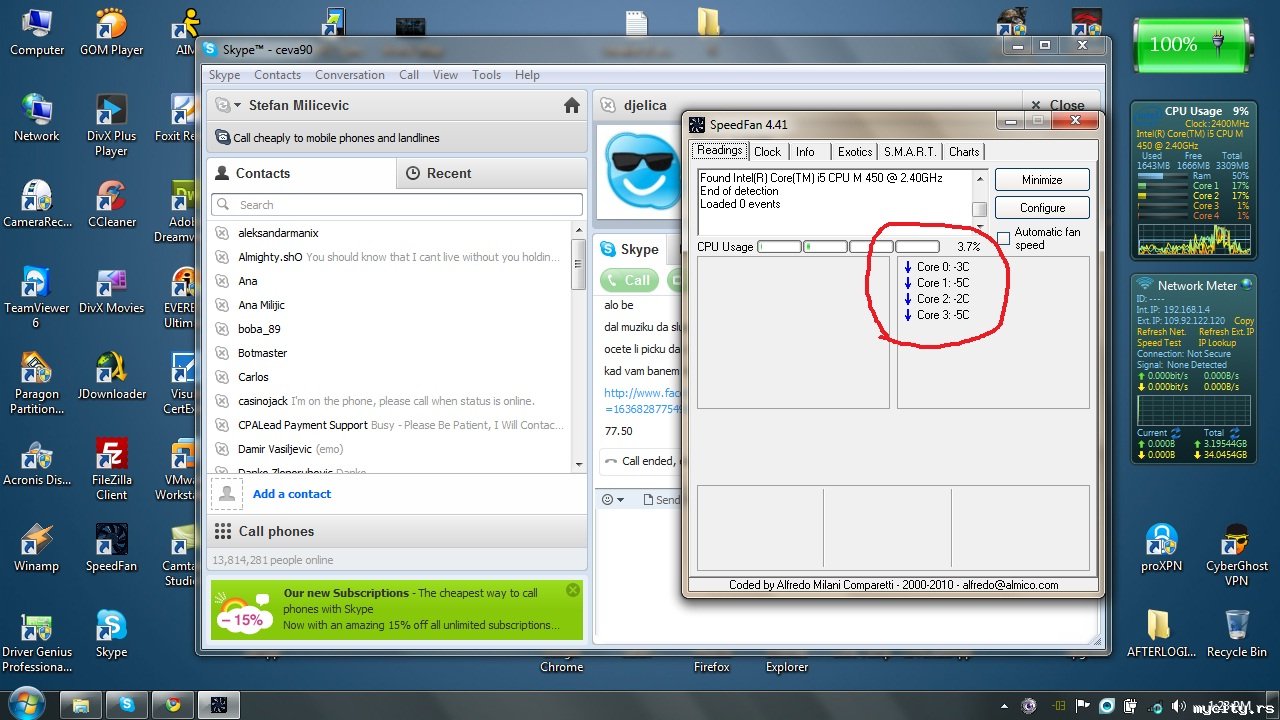Open CCleaner desktop shortcut
The image size is (1280, 720).
(x=111, y=204)
